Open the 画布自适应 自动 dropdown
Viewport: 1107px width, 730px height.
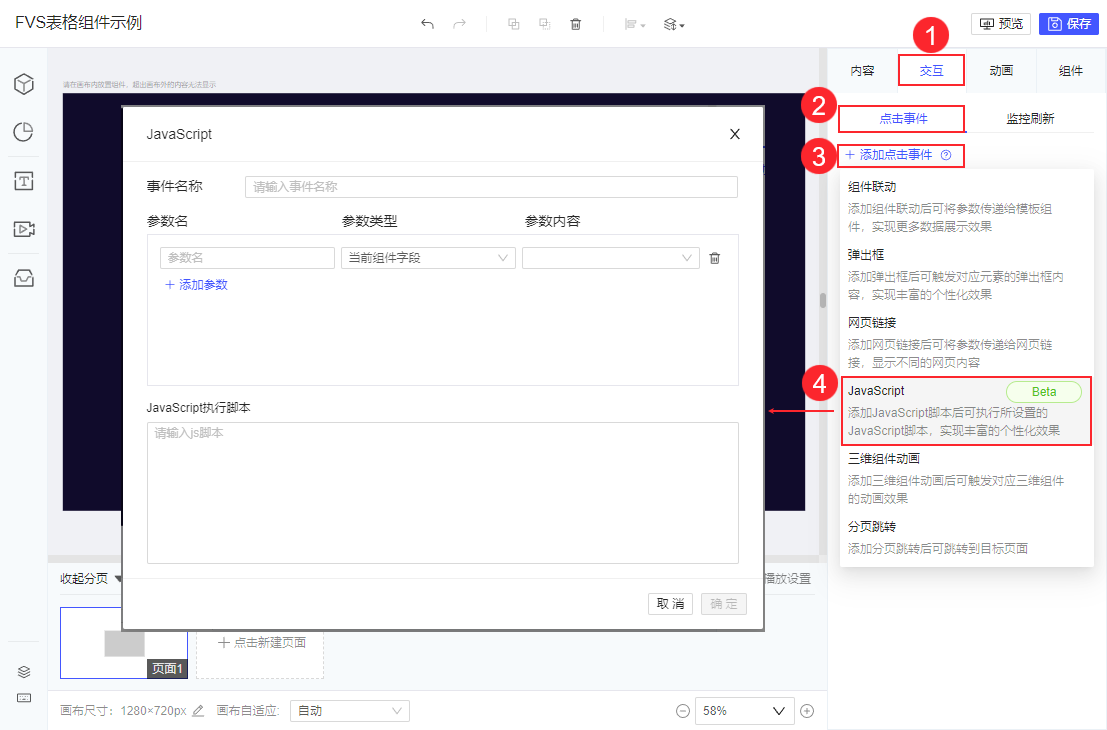coord(349,711)
